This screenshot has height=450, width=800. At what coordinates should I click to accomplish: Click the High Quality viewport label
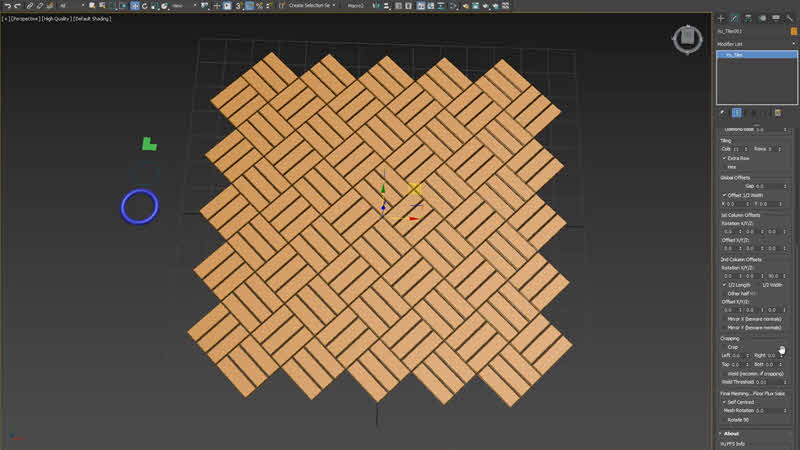click(54, 19)
